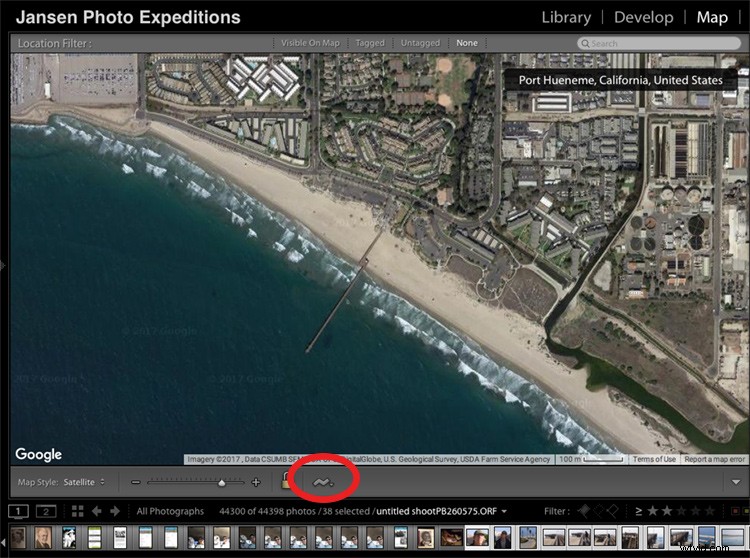Set rating filter to three stars
The image size is (750, 558).
[681, 512]
